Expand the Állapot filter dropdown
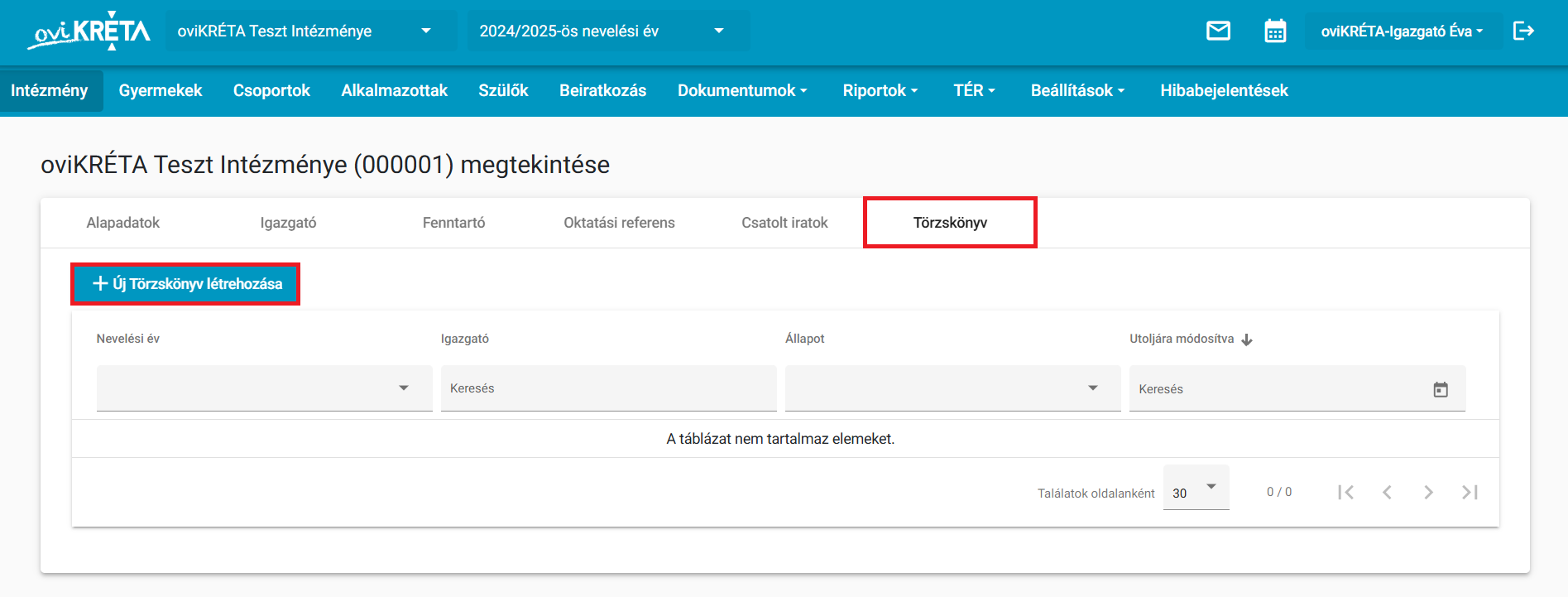The width and height of the screenshot is (1568, 597). pyautogui.click(x=953, y=388)
